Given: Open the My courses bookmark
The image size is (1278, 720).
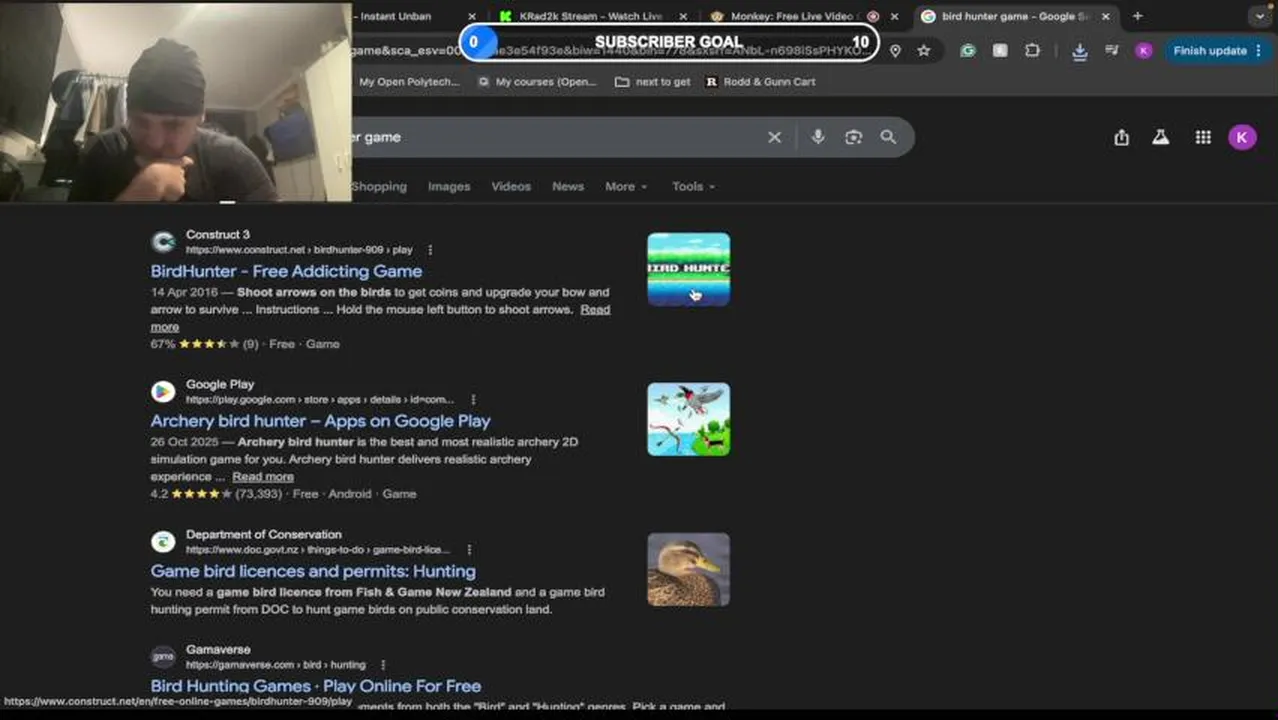Looking at the screenshot, I should point(536,82).
